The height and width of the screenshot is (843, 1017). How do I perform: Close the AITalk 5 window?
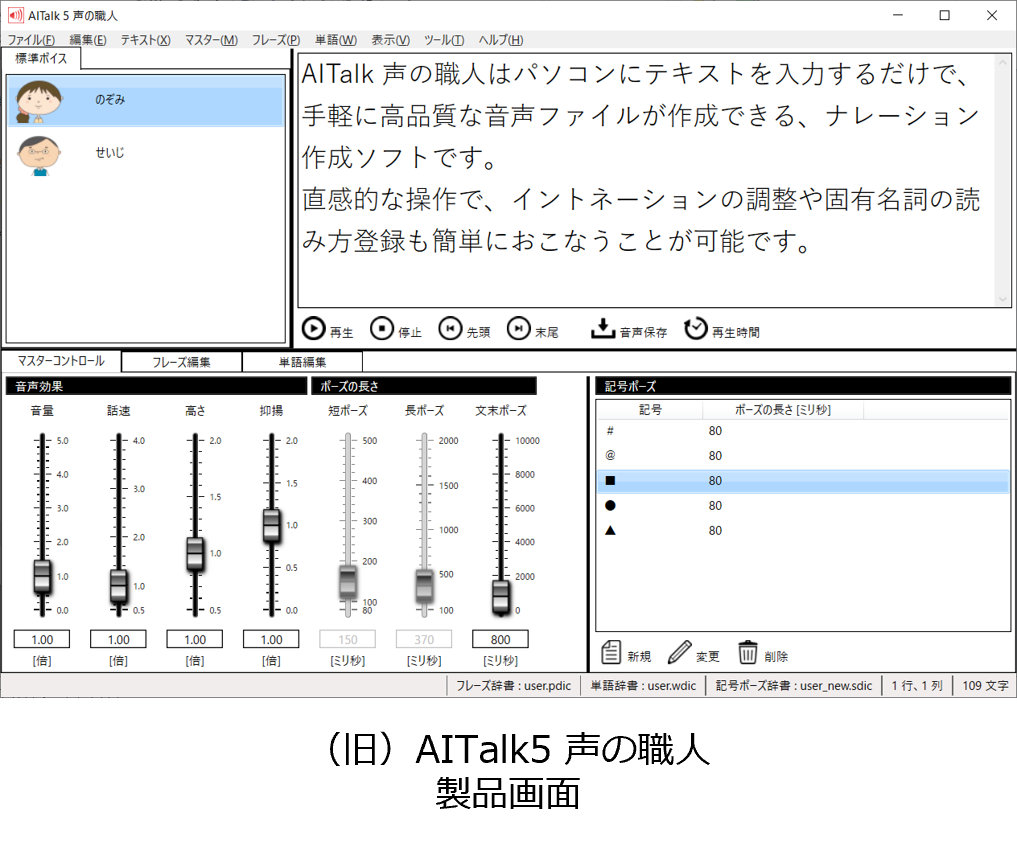[992, 15]
